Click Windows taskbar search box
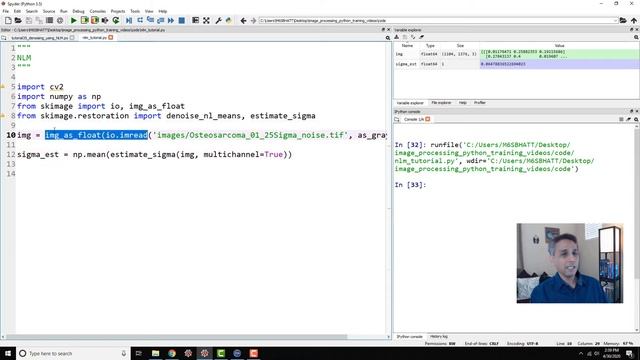Image resolution: width=640 pixels, height=360 pixels. point(73,353)
